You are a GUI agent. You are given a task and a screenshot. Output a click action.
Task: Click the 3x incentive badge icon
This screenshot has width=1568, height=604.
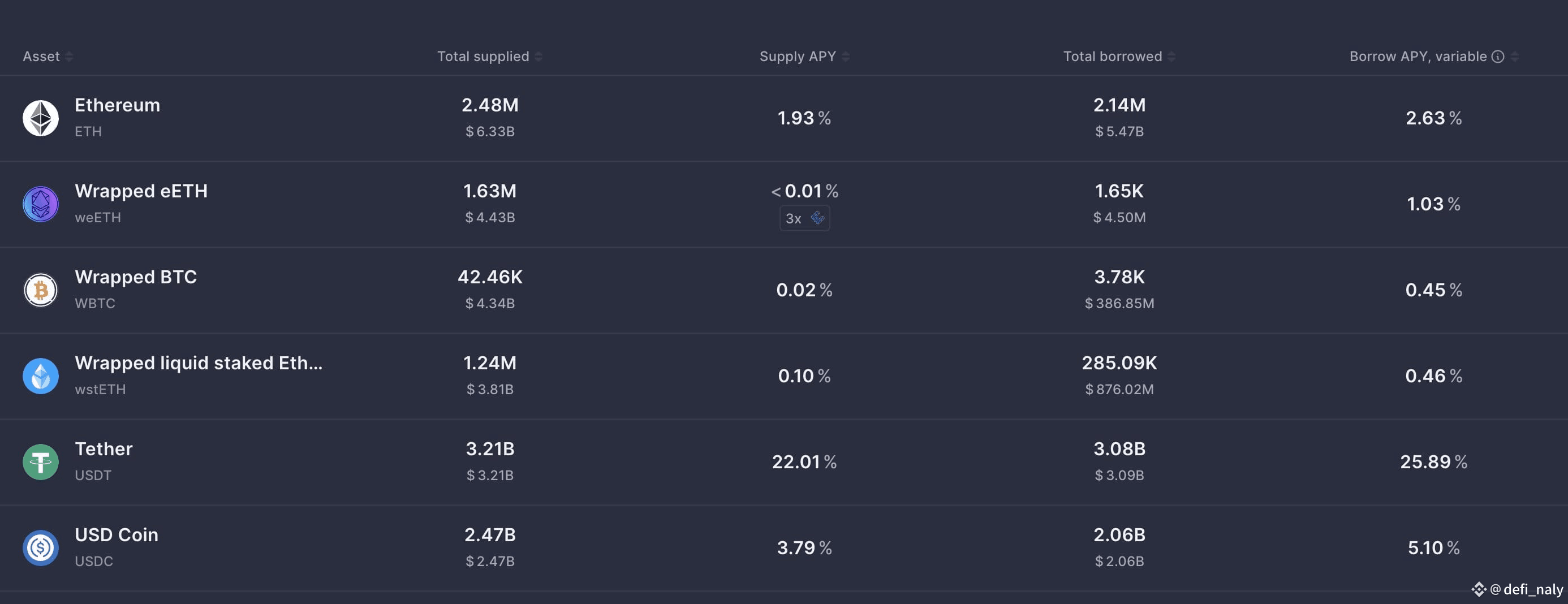pos(817,218)
